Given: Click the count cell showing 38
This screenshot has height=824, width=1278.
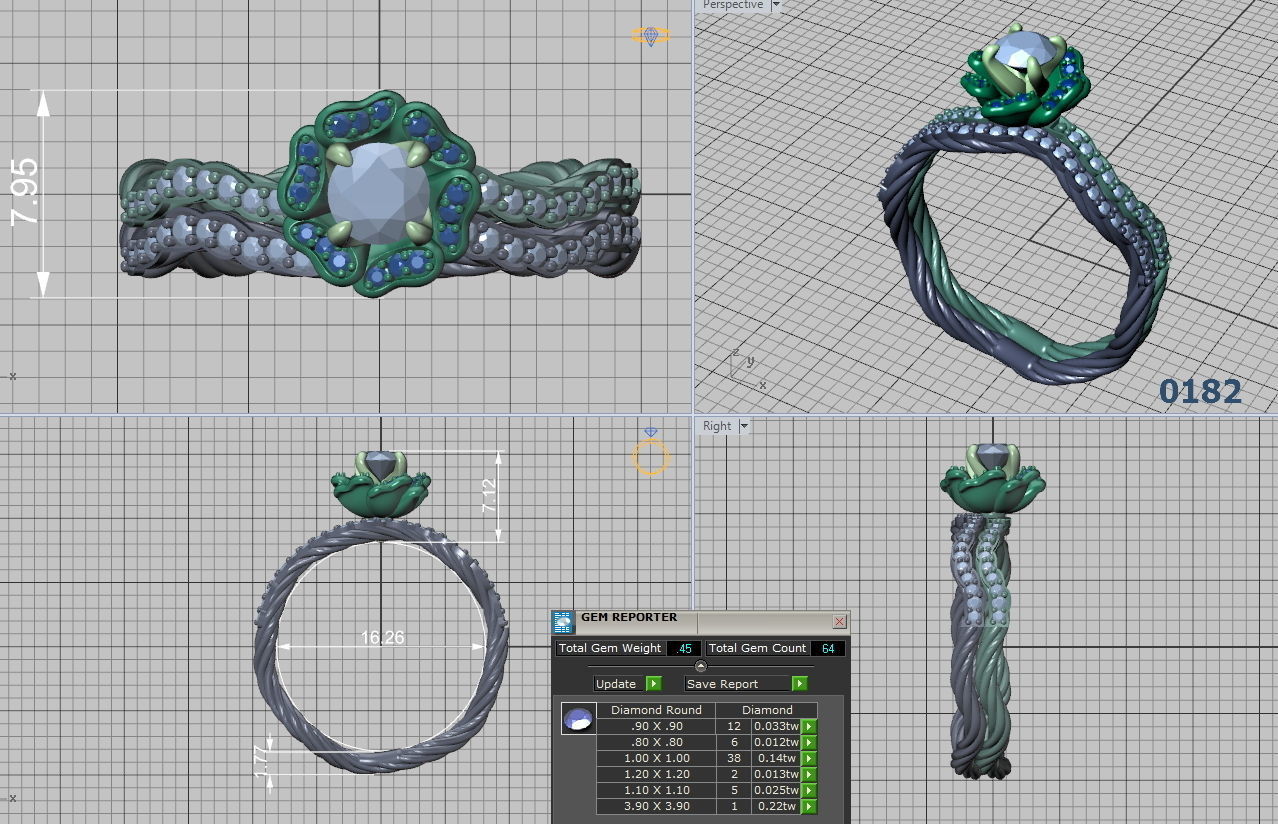Looking at the screenshot, I should [734, 758].
